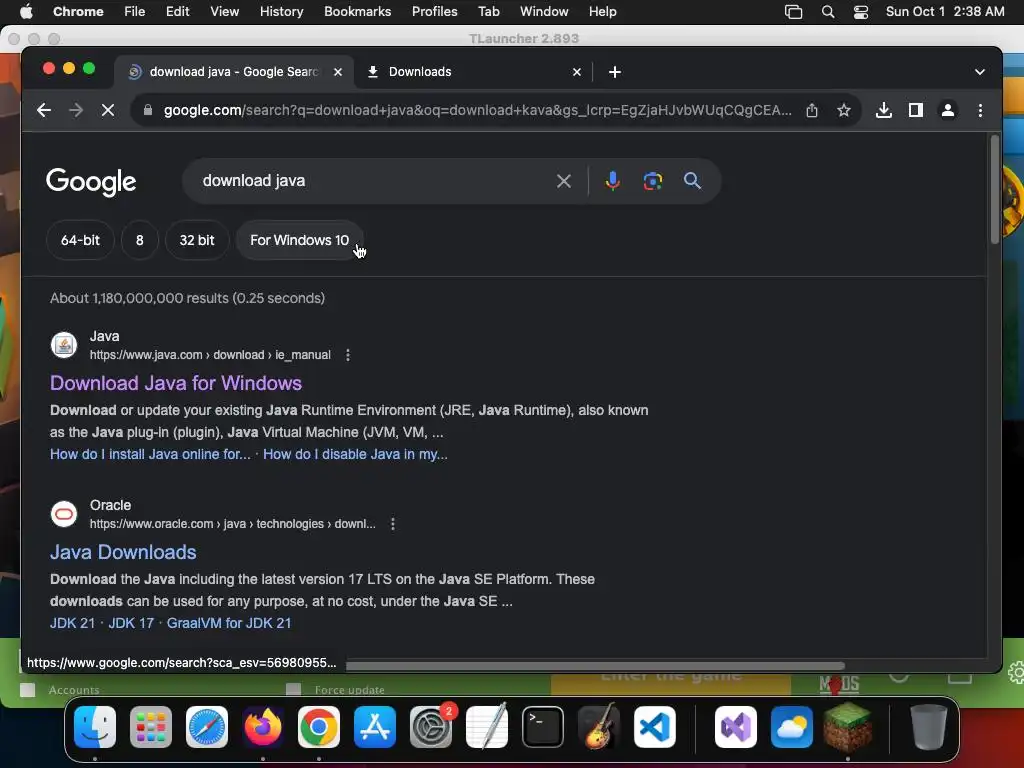Open Visual Studio Code from Dock
This screenshot has width=1024, height=768.
pyautogui.click(x=655, y=727)
